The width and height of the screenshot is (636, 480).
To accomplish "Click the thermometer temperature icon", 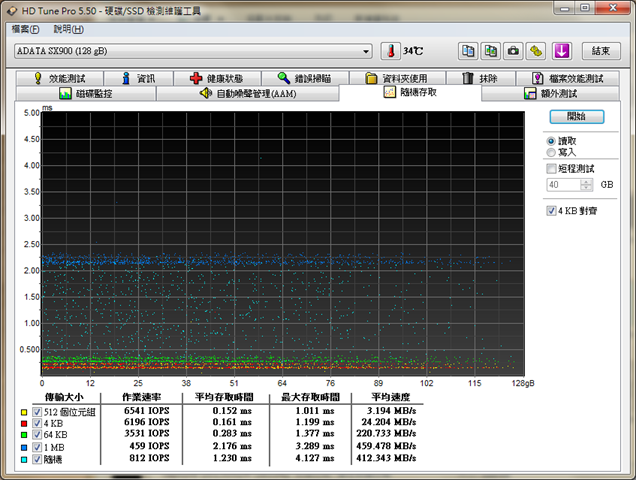I will point(392,51).
